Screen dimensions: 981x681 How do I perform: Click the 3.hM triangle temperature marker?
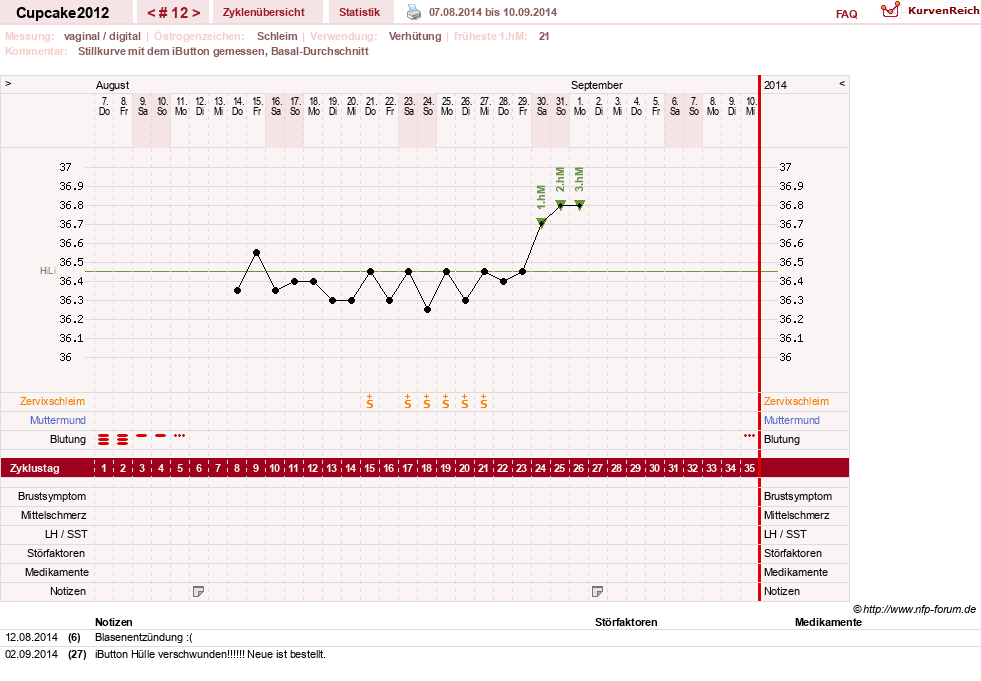coord(579,203)
